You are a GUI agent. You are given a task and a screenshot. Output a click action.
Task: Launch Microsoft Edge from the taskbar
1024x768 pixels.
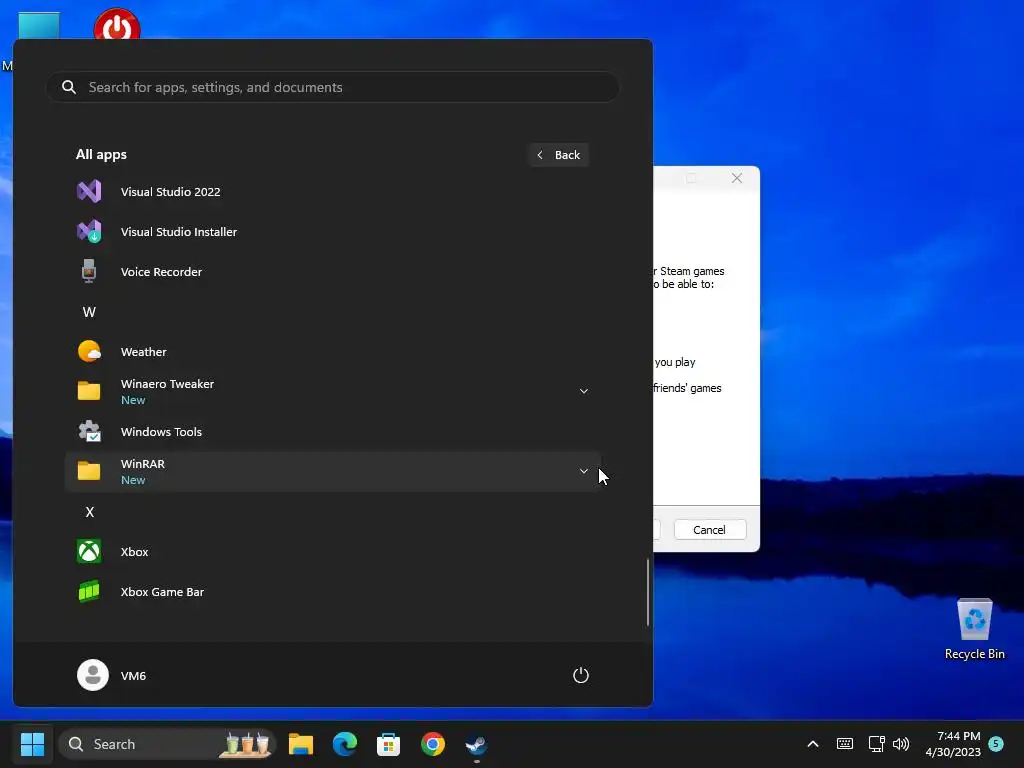(345, 744)
